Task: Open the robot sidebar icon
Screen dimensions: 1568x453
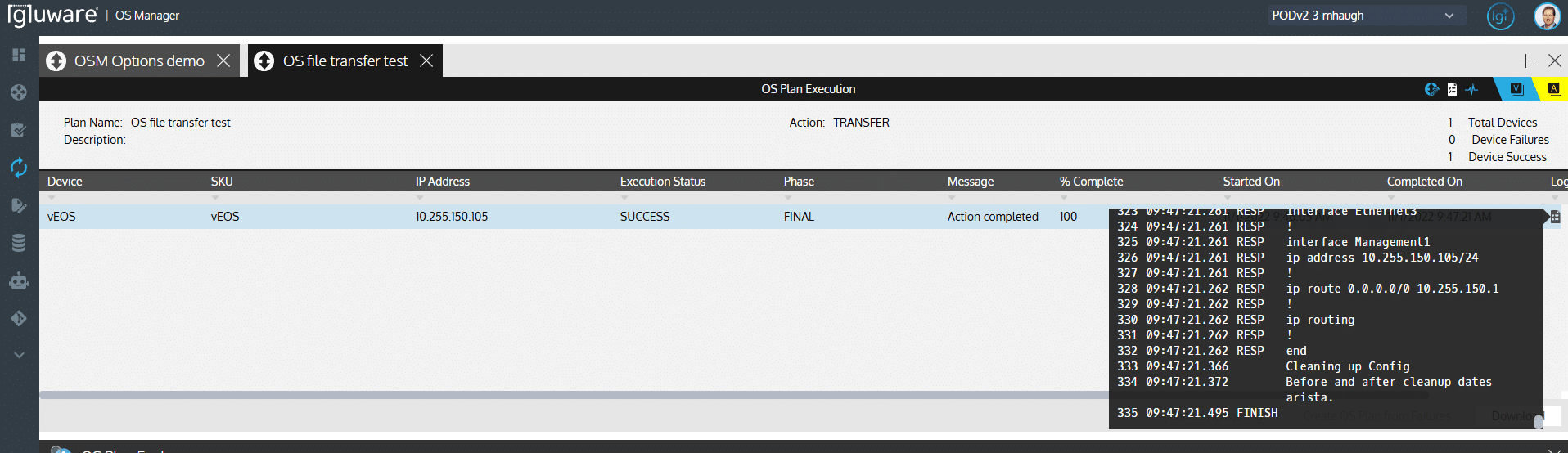Action: click(x=19, y=280)
